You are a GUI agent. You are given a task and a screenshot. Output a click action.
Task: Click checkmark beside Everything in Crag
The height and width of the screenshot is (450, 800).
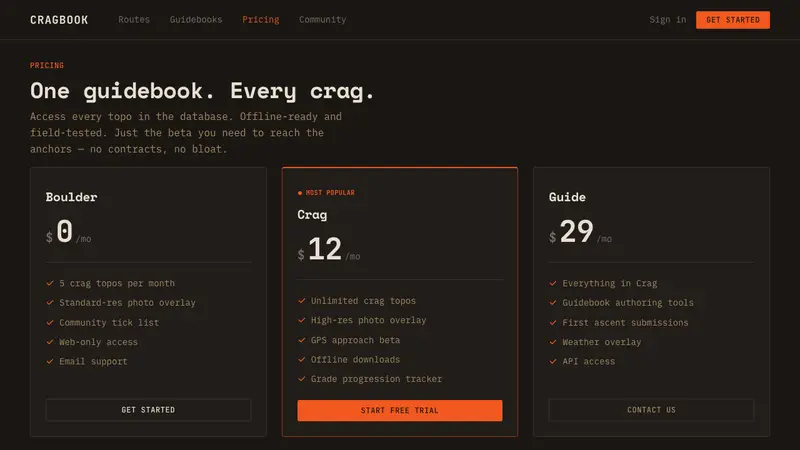[553, 283]
